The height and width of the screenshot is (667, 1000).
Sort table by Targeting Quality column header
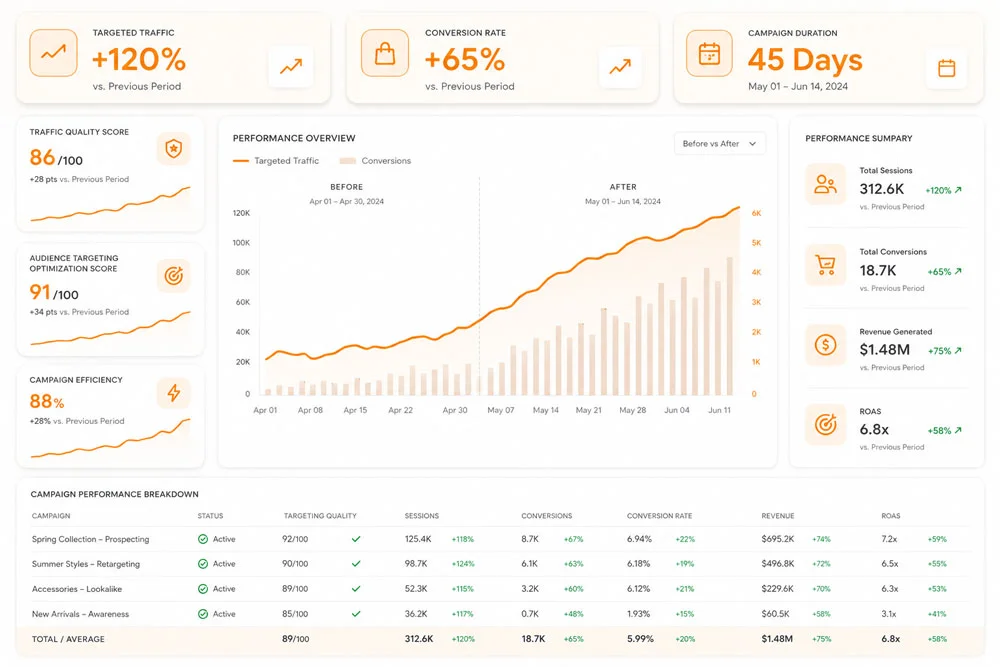(320, 516)
